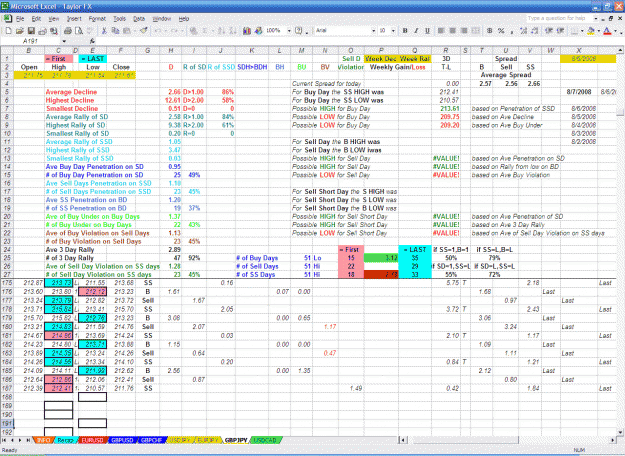Image resolution: width=625 pixels, height=456 pixels.
Task: Click the Sort Ascending icon
Action: click(221, 31)
